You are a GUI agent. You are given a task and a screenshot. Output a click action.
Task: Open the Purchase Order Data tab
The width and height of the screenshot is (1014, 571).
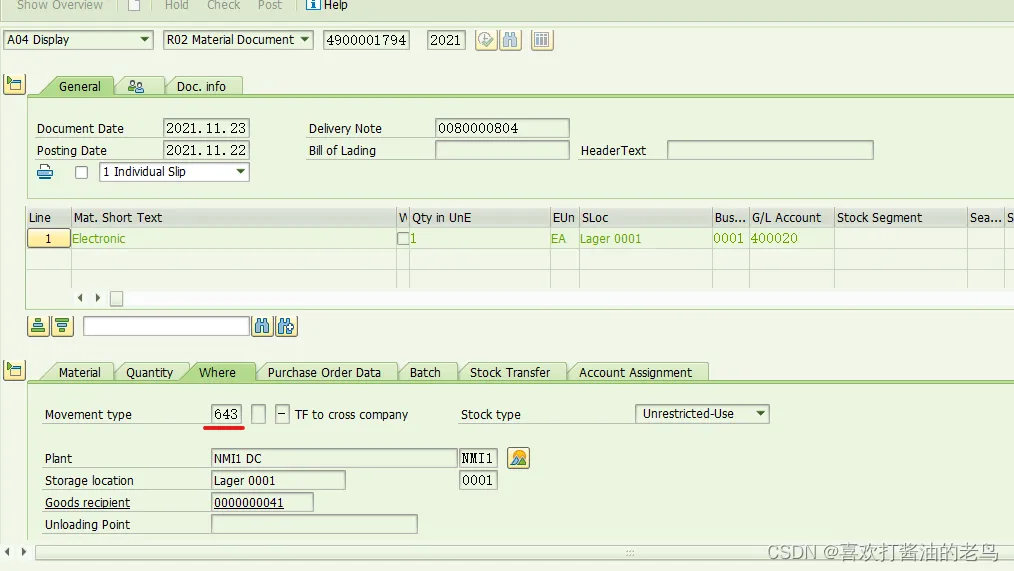coord(324,372)
